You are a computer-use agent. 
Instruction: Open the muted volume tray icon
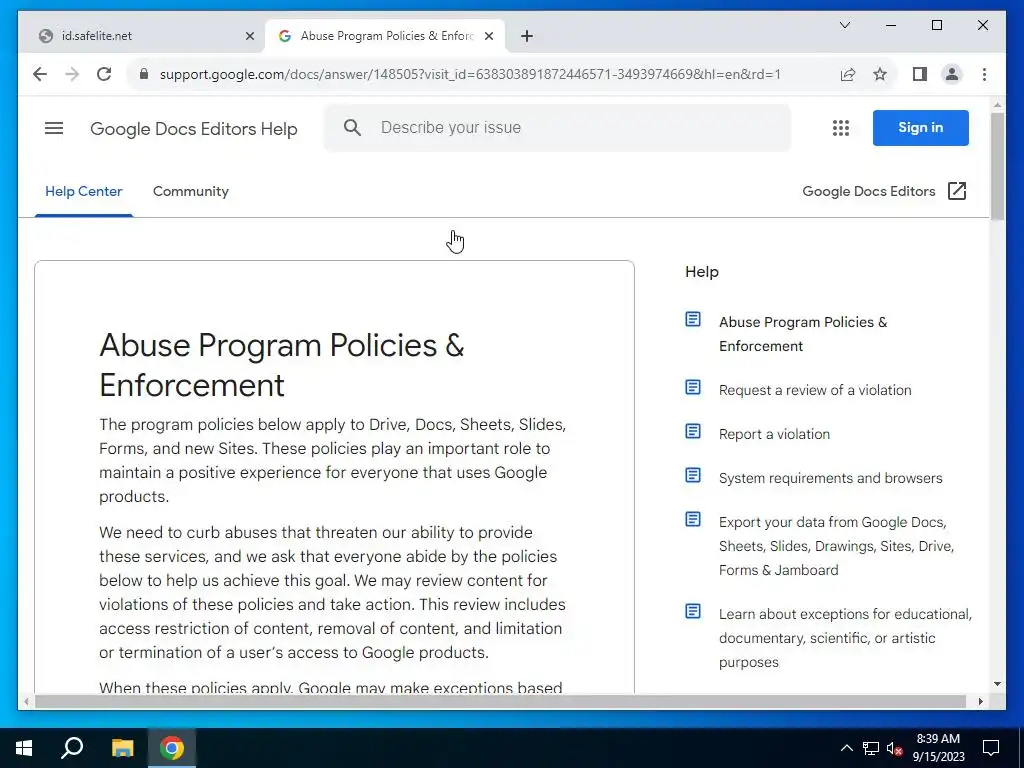click(x=895, y=748)
